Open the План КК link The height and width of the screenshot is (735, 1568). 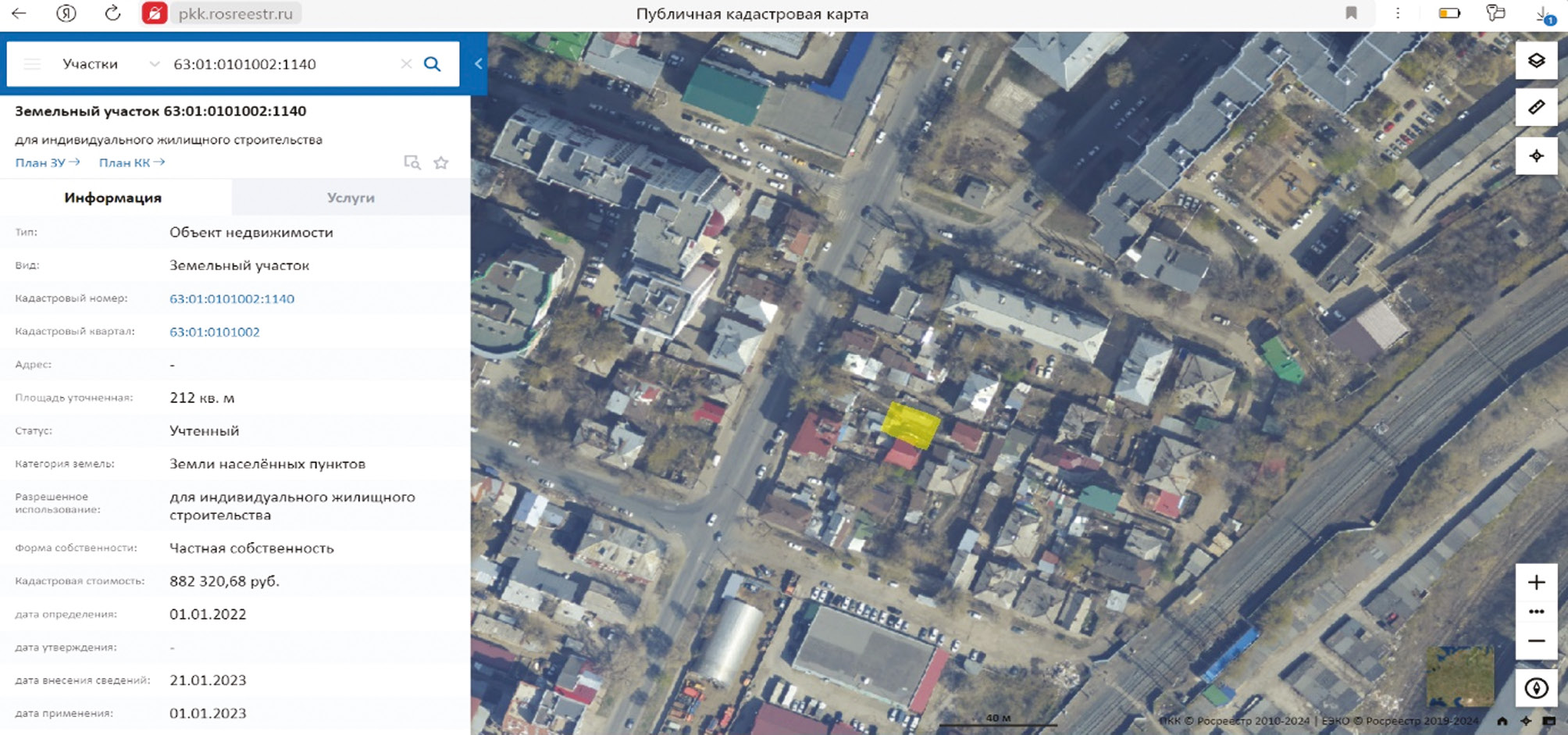pyautogui.click(x=131, y=162)
